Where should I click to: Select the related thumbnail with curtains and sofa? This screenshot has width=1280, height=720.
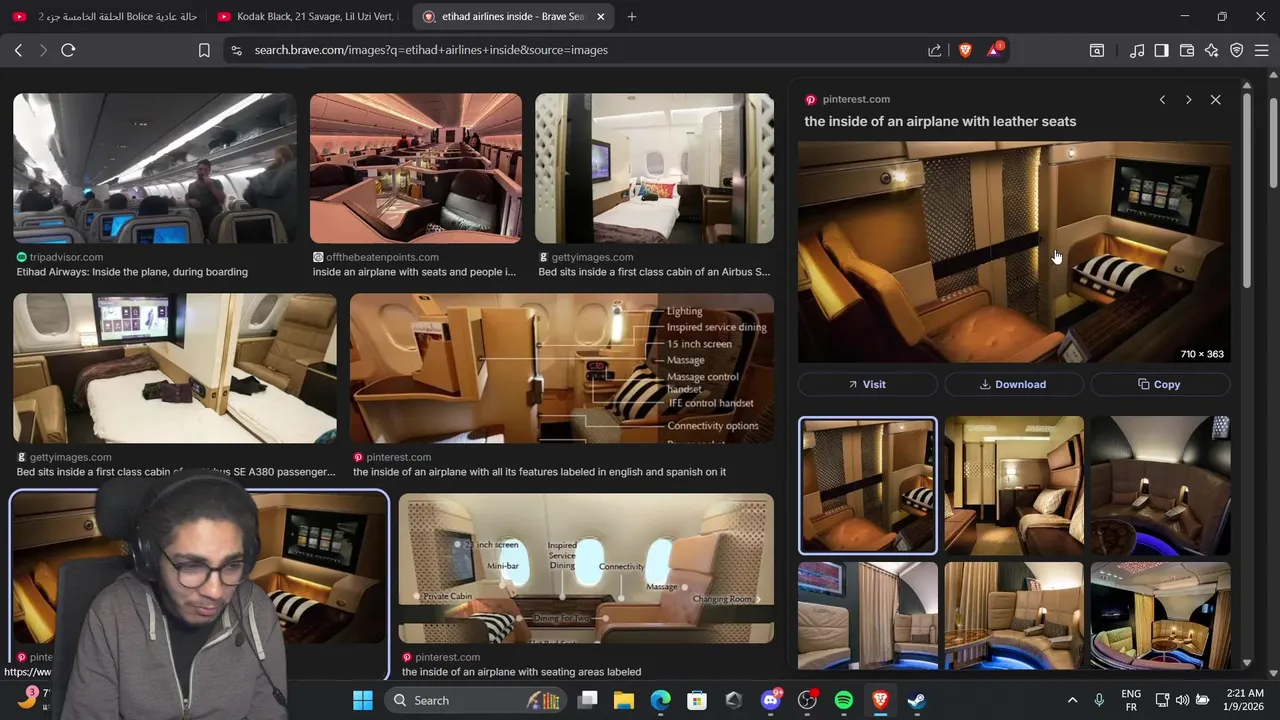point(868,615)
